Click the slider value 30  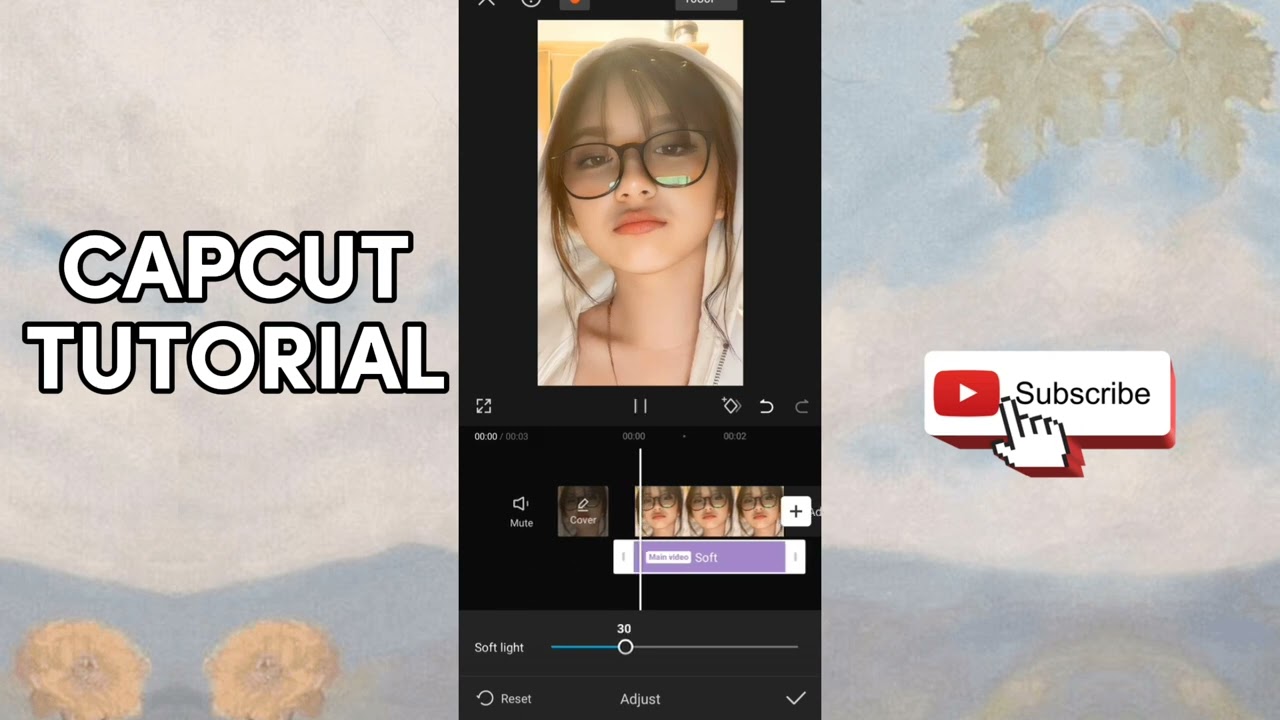pos(624,628)
